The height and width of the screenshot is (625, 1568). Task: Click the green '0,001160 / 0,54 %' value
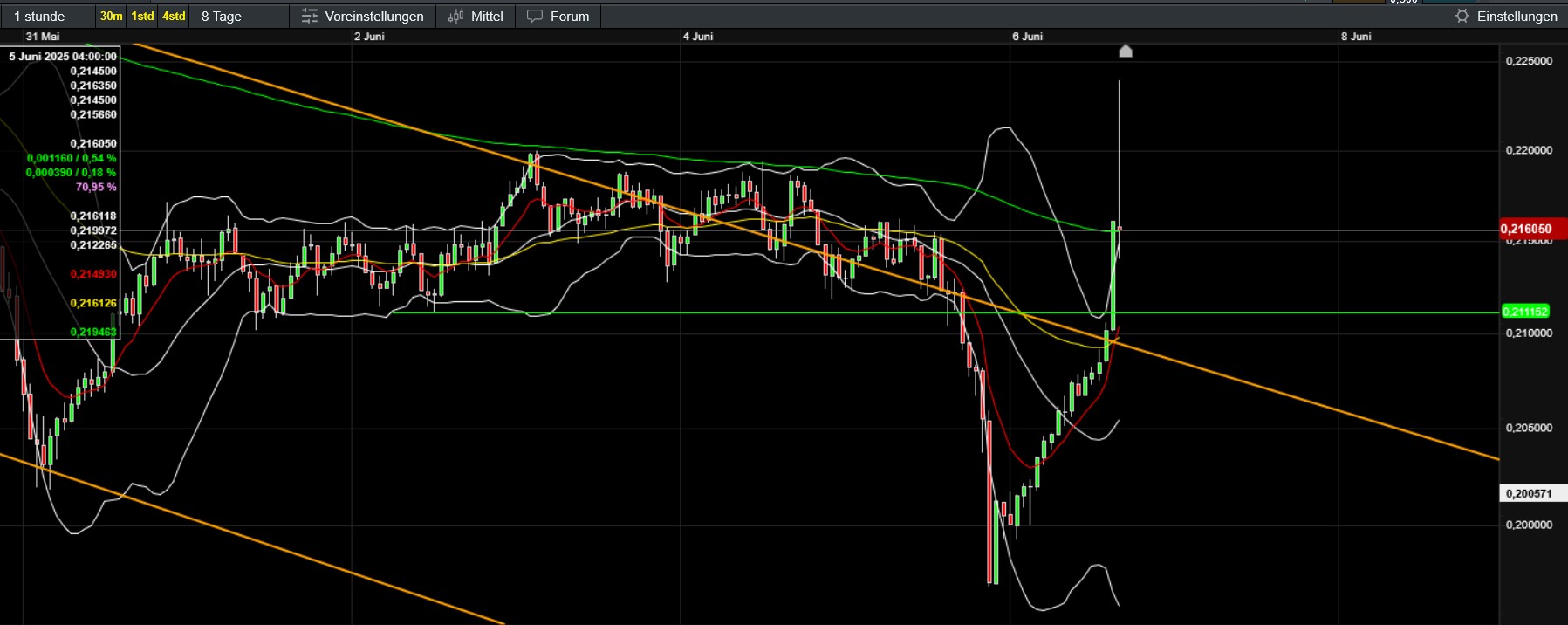pos(72,158)
